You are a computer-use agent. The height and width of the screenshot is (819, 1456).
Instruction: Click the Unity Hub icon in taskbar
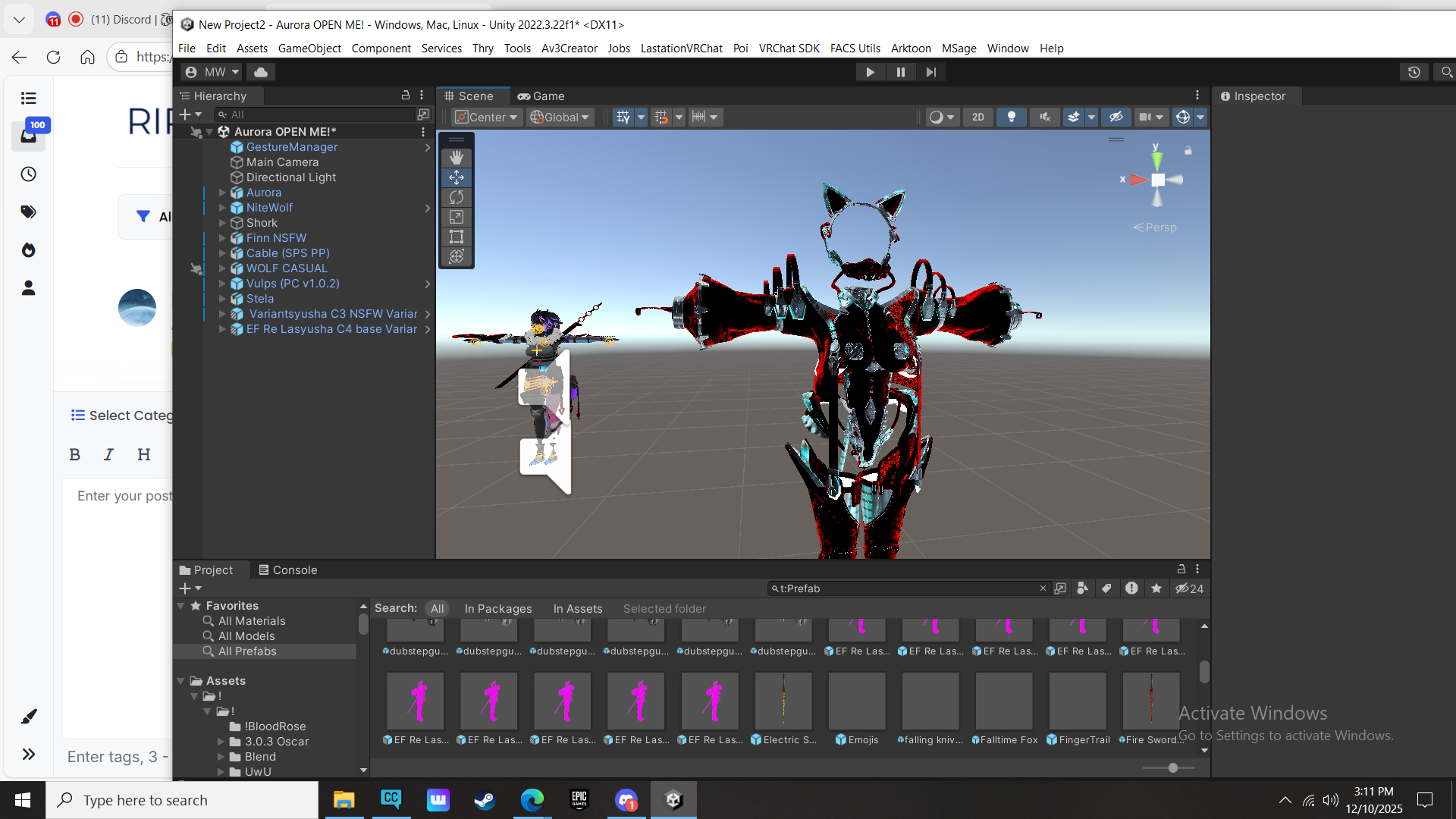pyautogui.click(x=674, y=800)
